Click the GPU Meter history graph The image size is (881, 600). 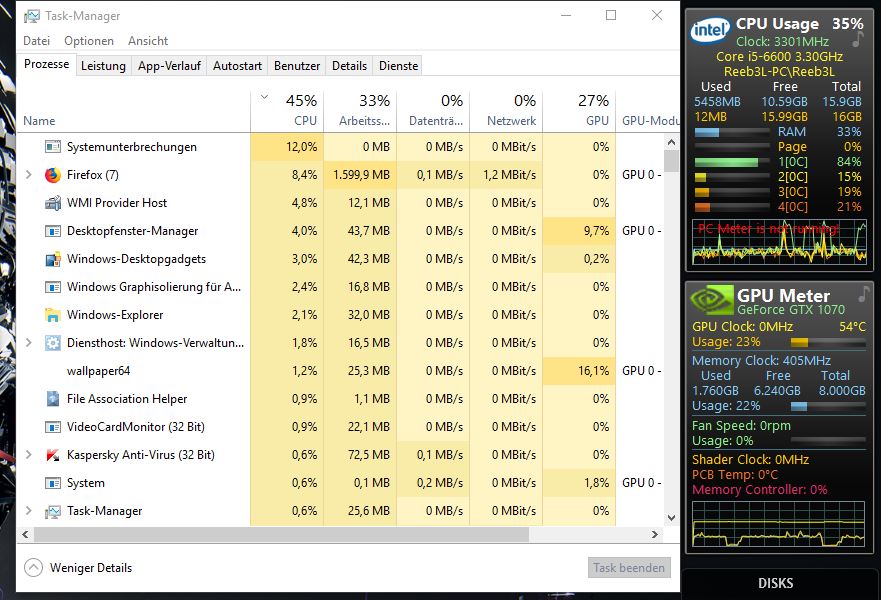(778, 524)
